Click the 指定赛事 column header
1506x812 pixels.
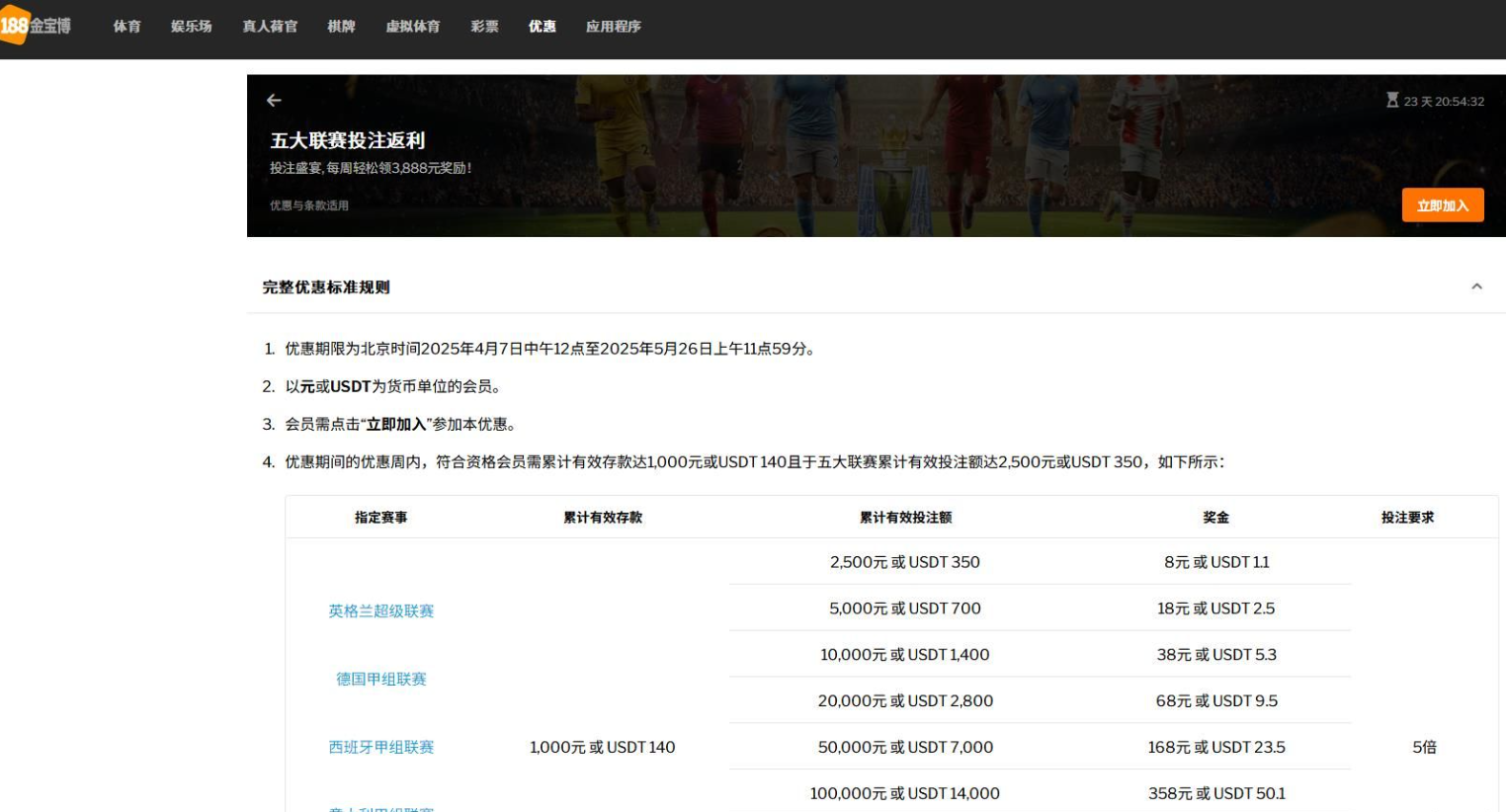[381, 518]
